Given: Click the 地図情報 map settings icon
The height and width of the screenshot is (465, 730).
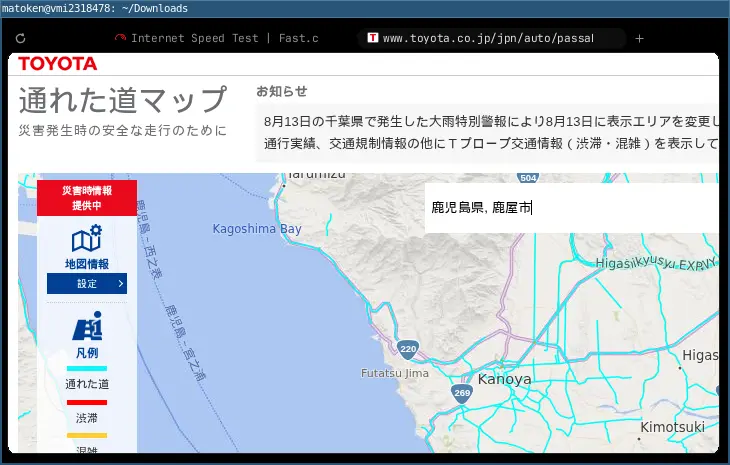Looking at the screenshot, I should 87,238.
